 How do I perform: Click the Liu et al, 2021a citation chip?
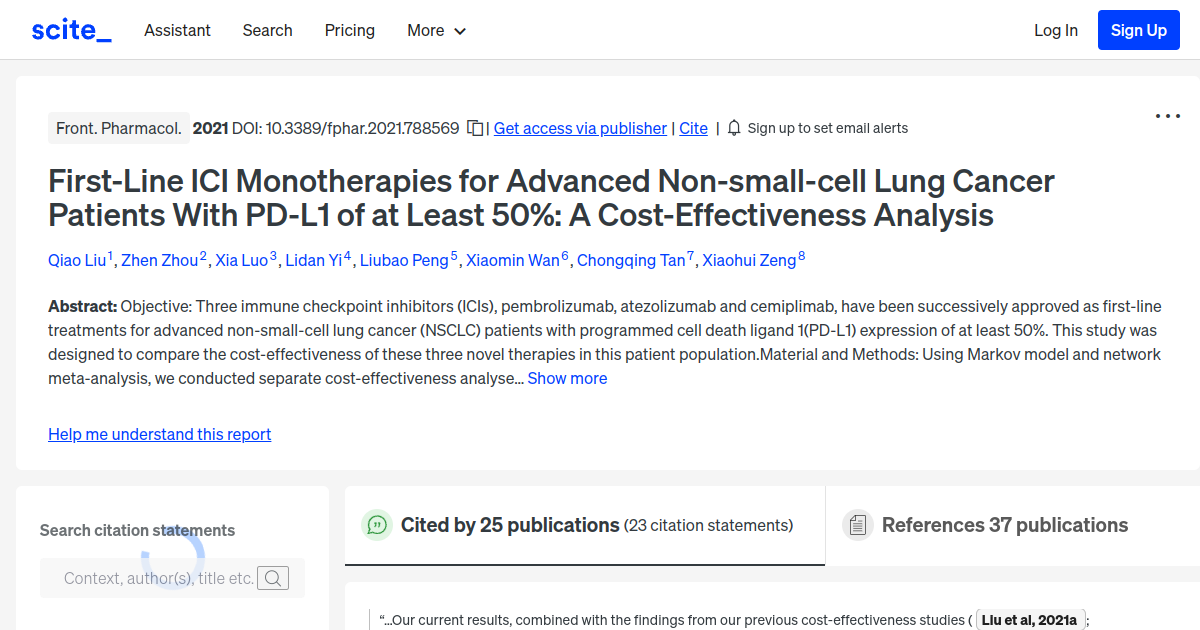(1029, 619)
